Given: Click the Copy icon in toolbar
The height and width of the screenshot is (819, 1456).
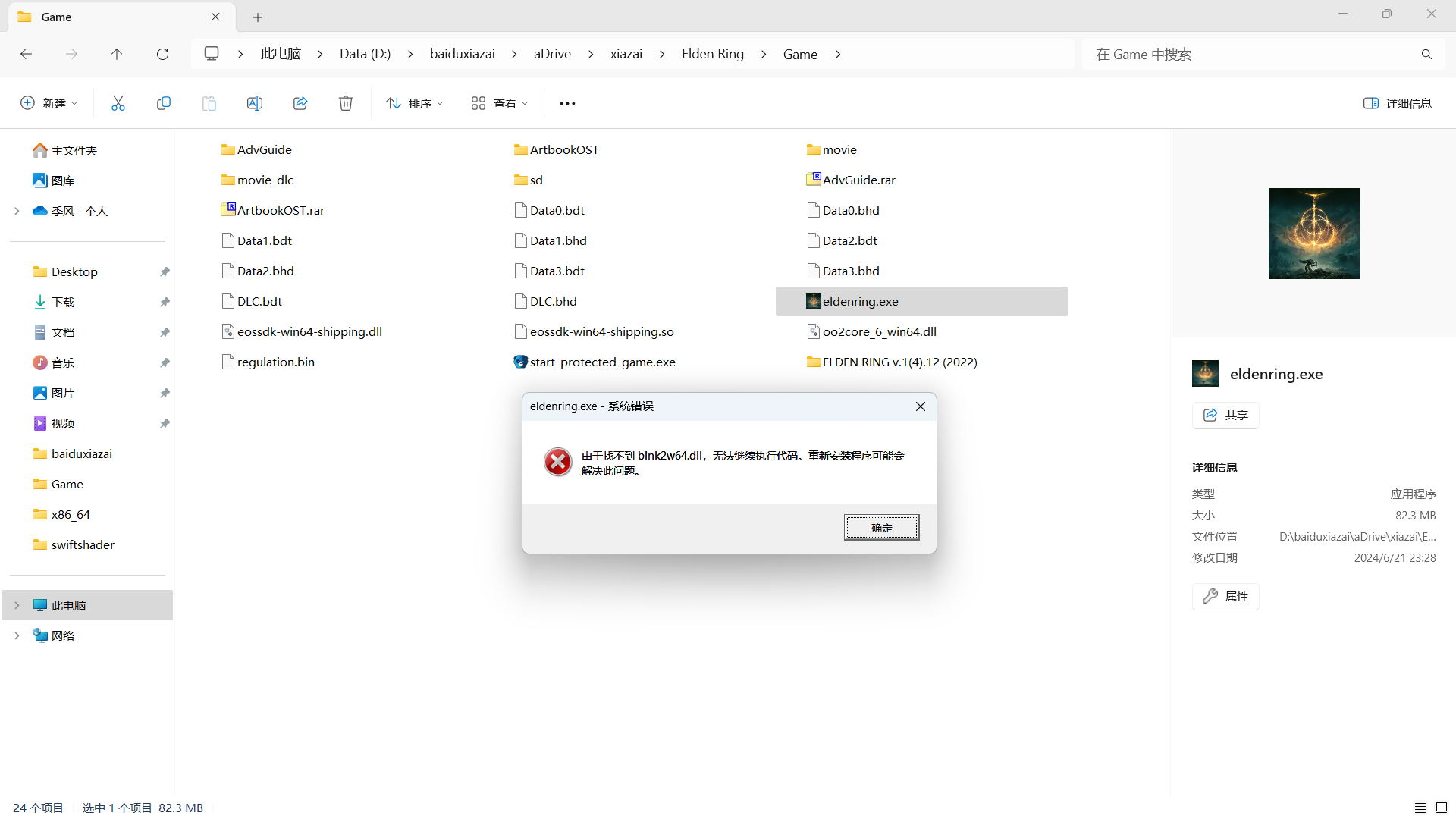Looking at the screenshot, I should pyautogui.click(x=163, y=103).
